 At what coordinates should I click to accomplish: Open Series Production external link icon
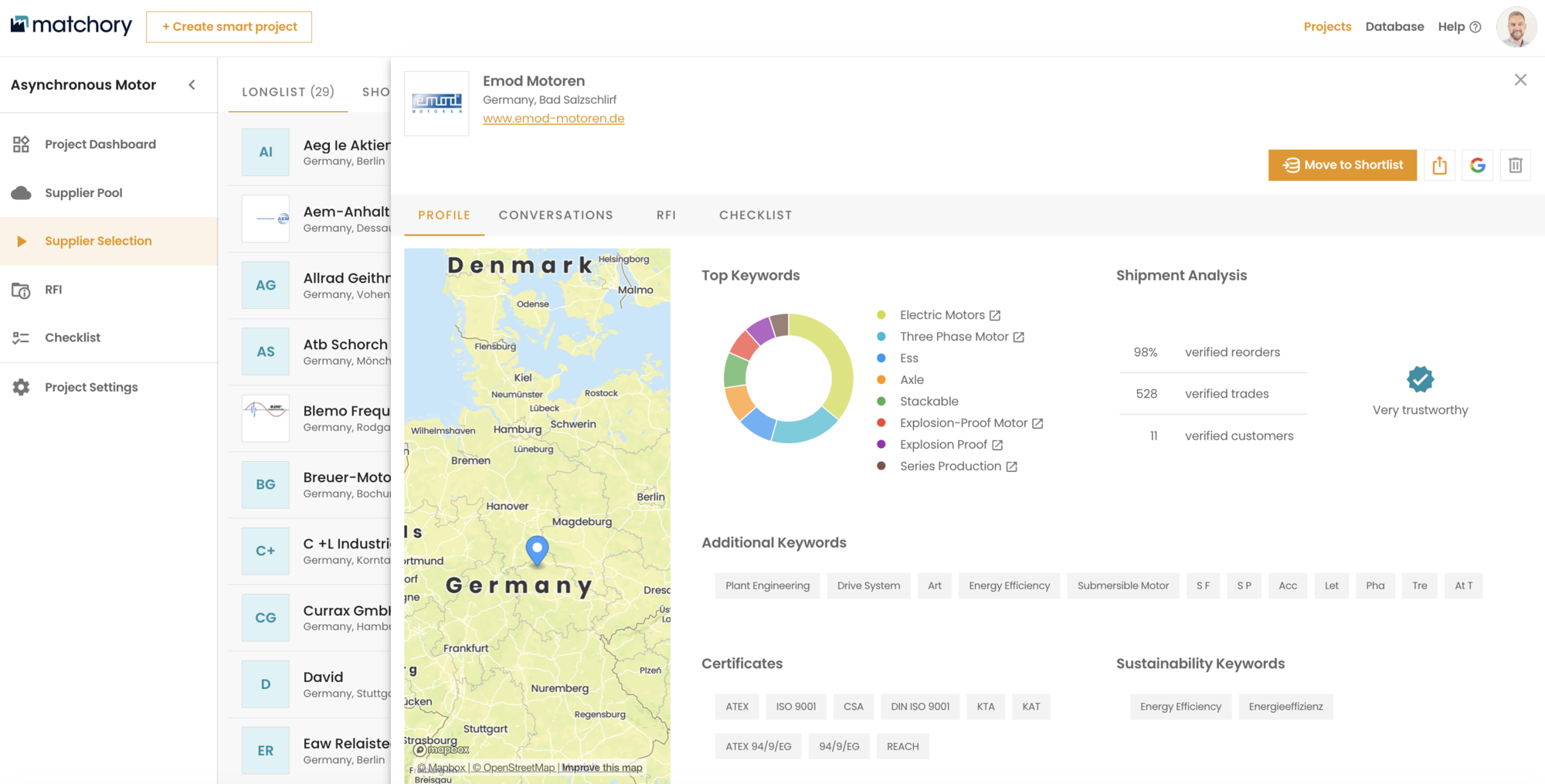click(x=1012, y=467)
